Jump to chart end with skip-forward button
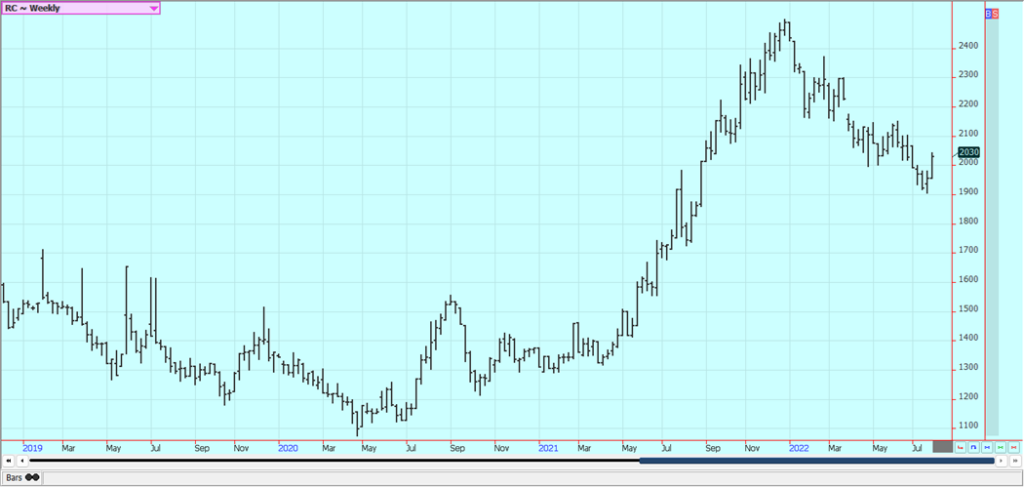 pos(1015,461)
